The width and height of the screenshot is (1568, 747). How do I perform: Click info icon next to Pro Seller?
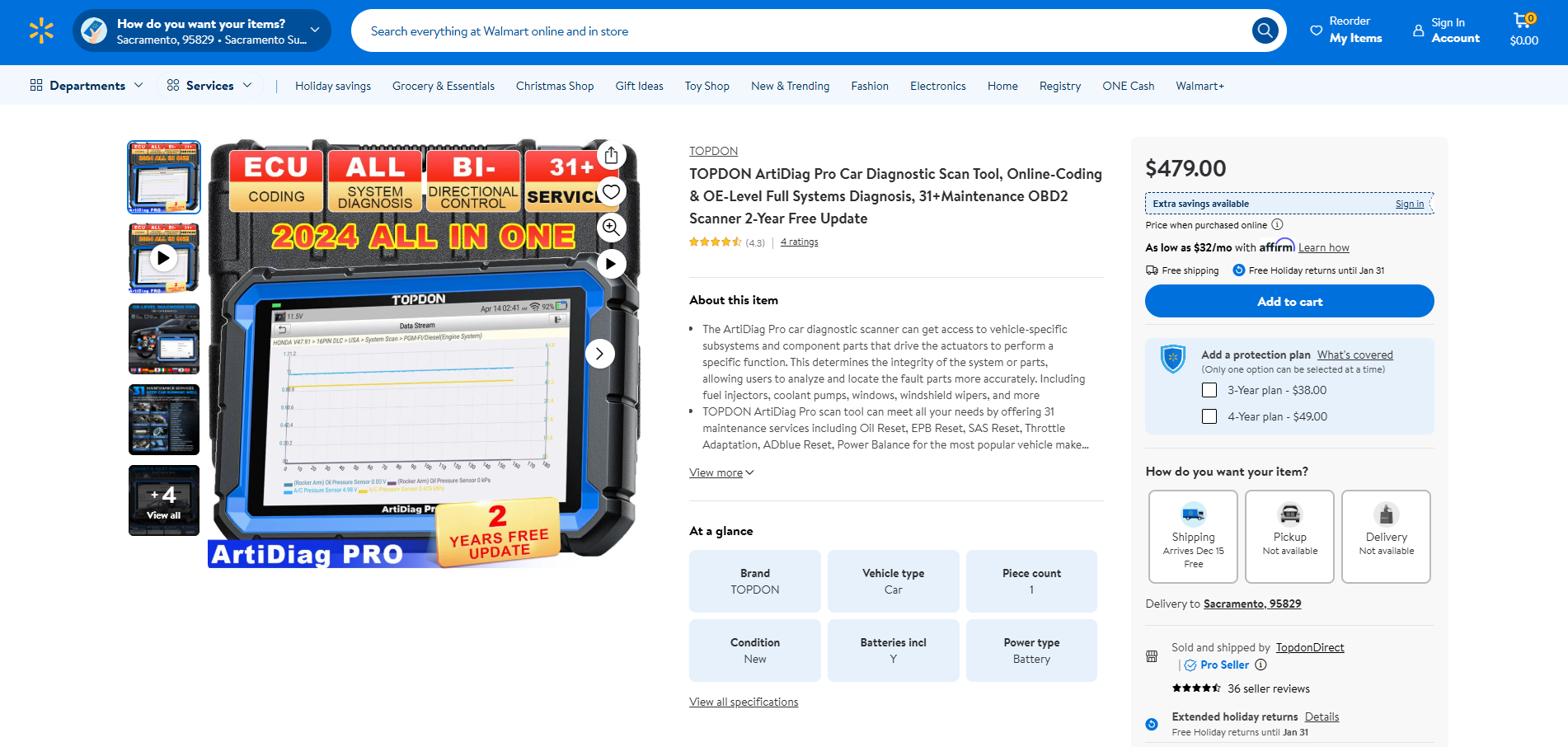point(1261,665)
